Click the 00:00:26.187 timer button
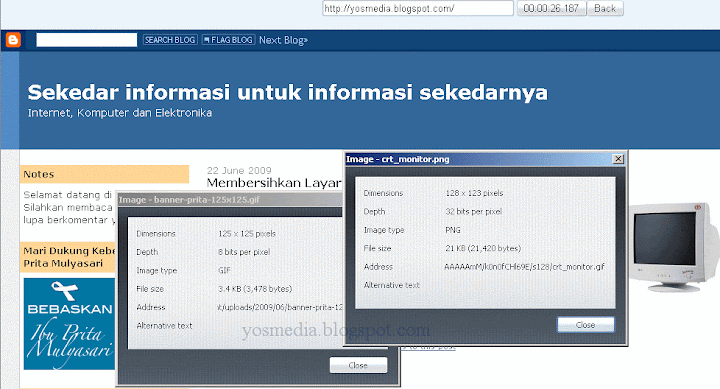The width and height of the screenshot is (720, 389). 551,8
